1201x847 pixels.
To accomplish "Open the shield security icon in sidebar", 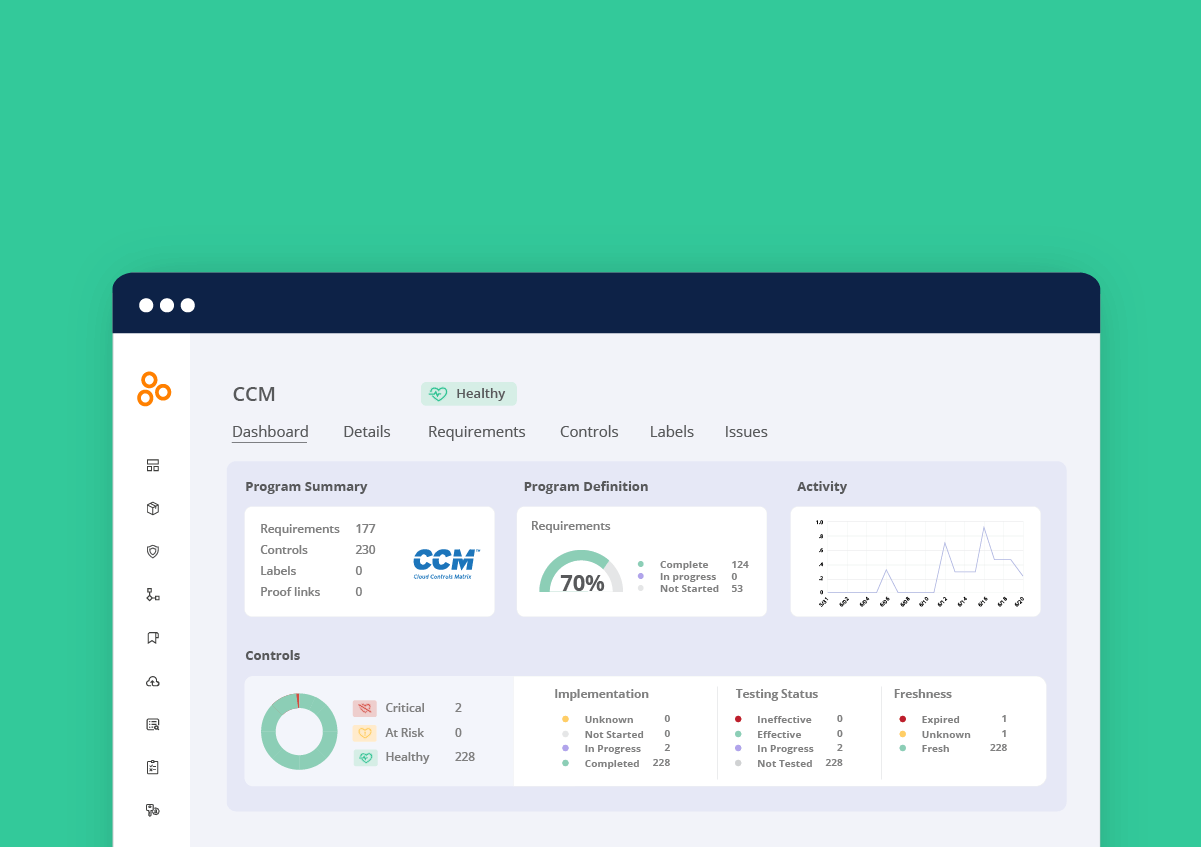I will pyautogui.click(x=153, y=551).
